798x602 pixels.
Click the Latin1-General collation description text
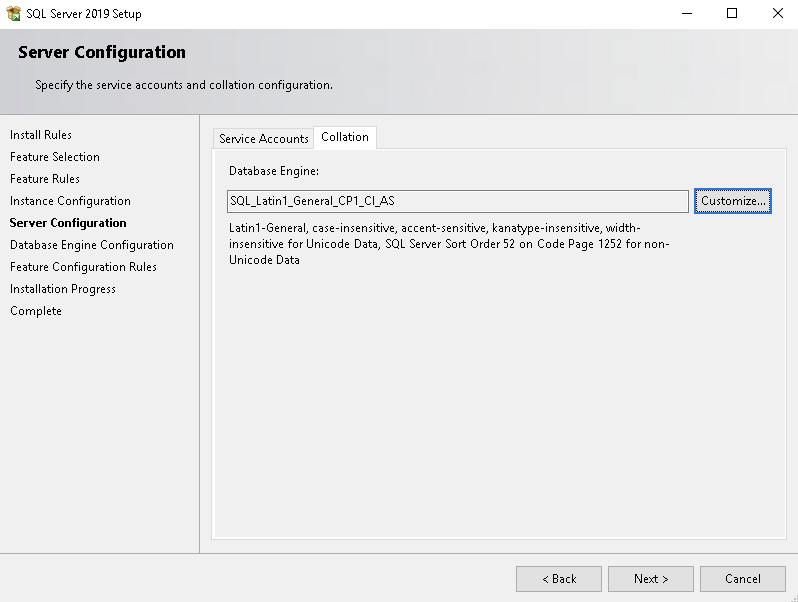pos(449,244)
